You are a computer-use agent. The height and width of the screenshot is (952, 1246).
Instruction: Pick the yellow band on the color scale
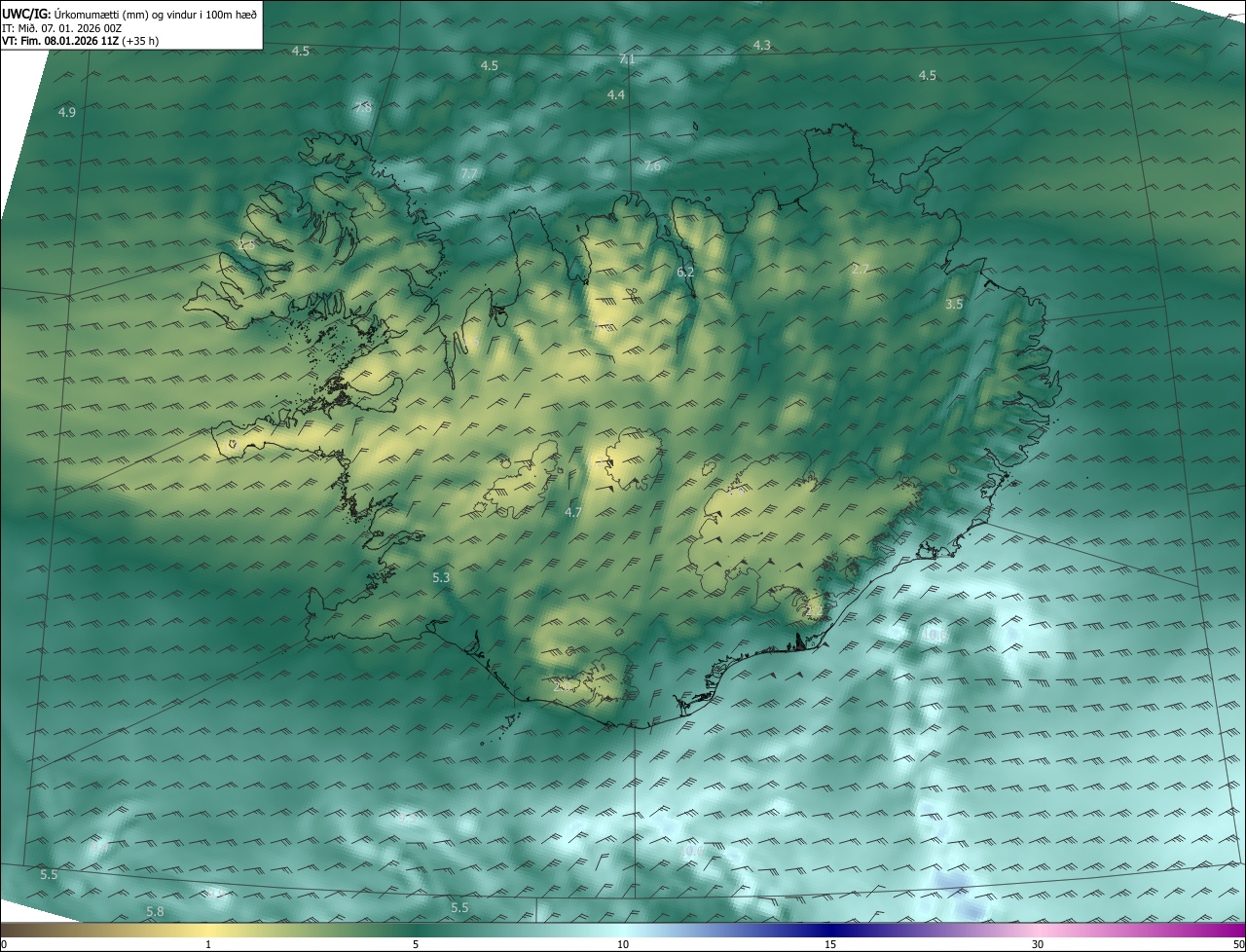208,930
